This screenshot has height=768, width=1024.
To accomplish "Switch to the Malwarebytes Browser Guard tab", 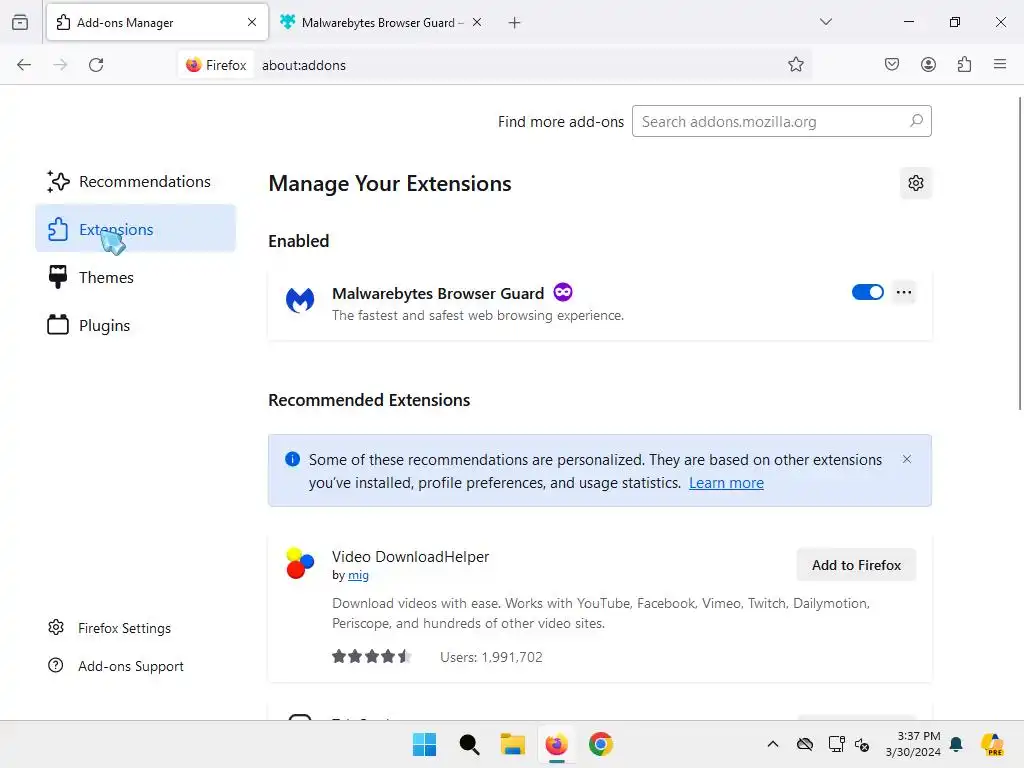I will pos(381,22).
